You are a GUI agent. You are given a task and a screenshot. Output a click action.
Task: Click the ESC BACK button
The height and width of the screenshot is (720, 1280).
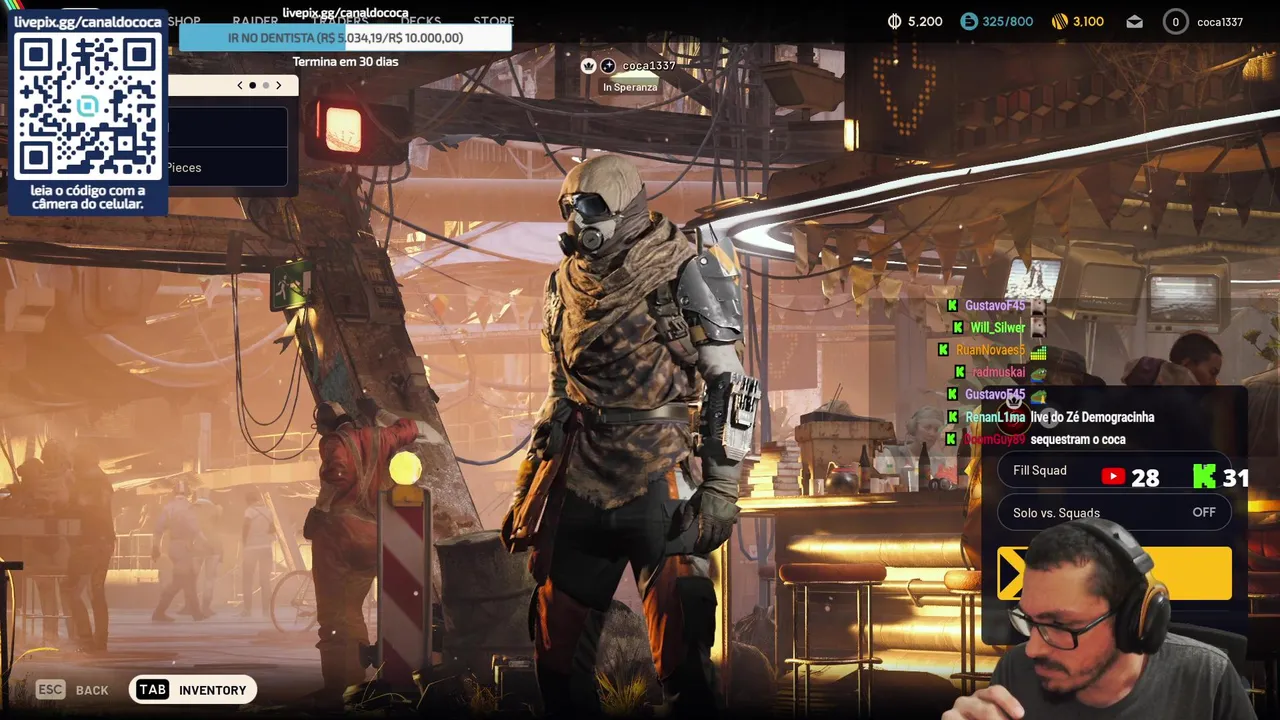point(72,690)
